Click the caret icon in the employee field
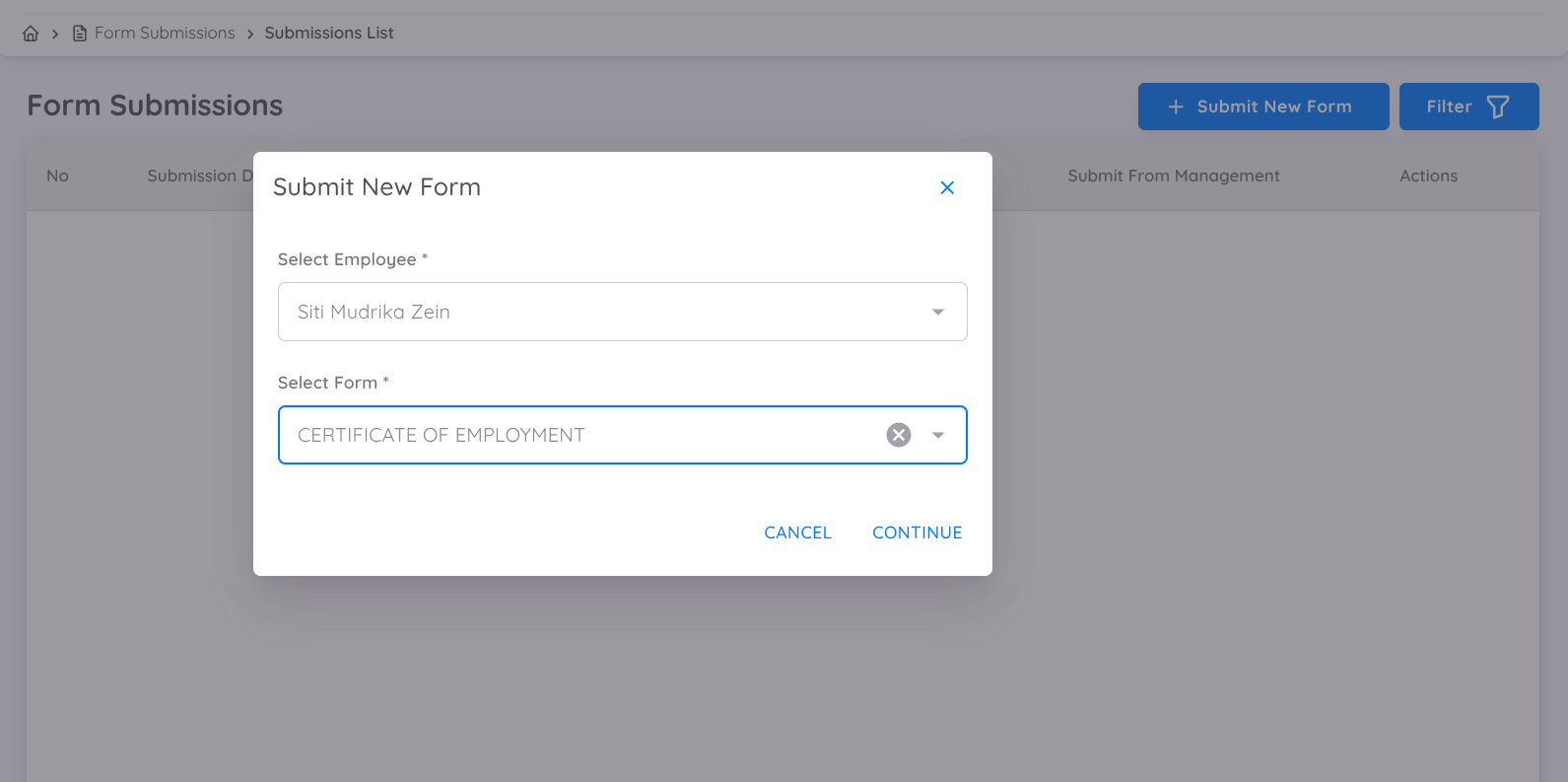This screenshot has height=782, width=1568. click(937, 311)
